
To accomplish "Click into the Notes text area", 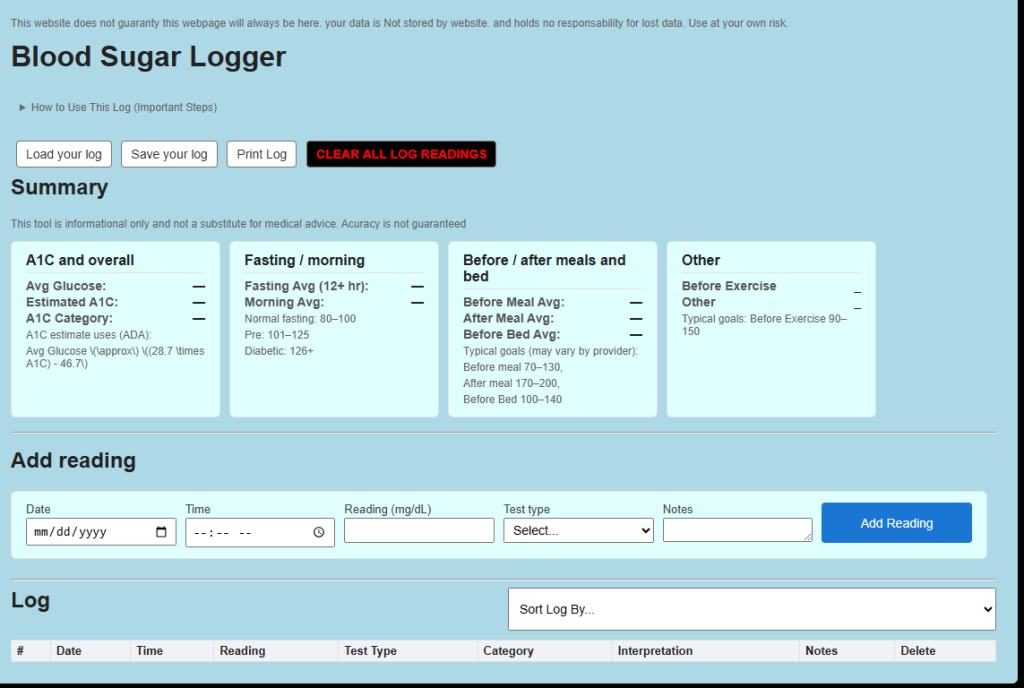I will tap(738, 530).
